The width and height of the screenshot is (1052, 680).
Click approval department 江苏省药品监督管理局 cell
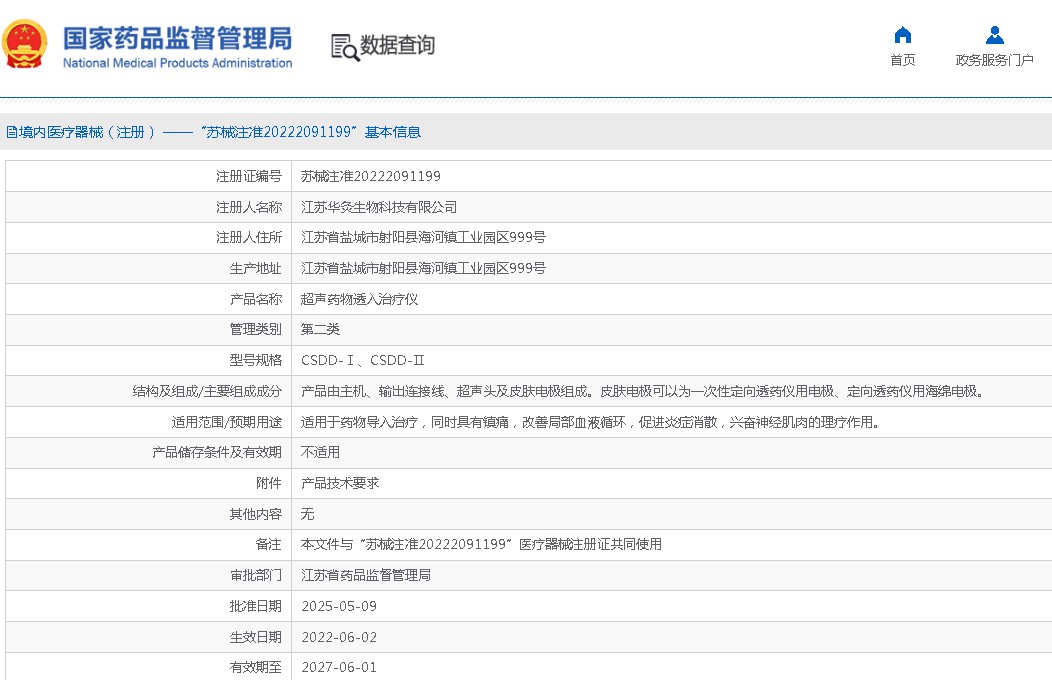coord(365,575)
